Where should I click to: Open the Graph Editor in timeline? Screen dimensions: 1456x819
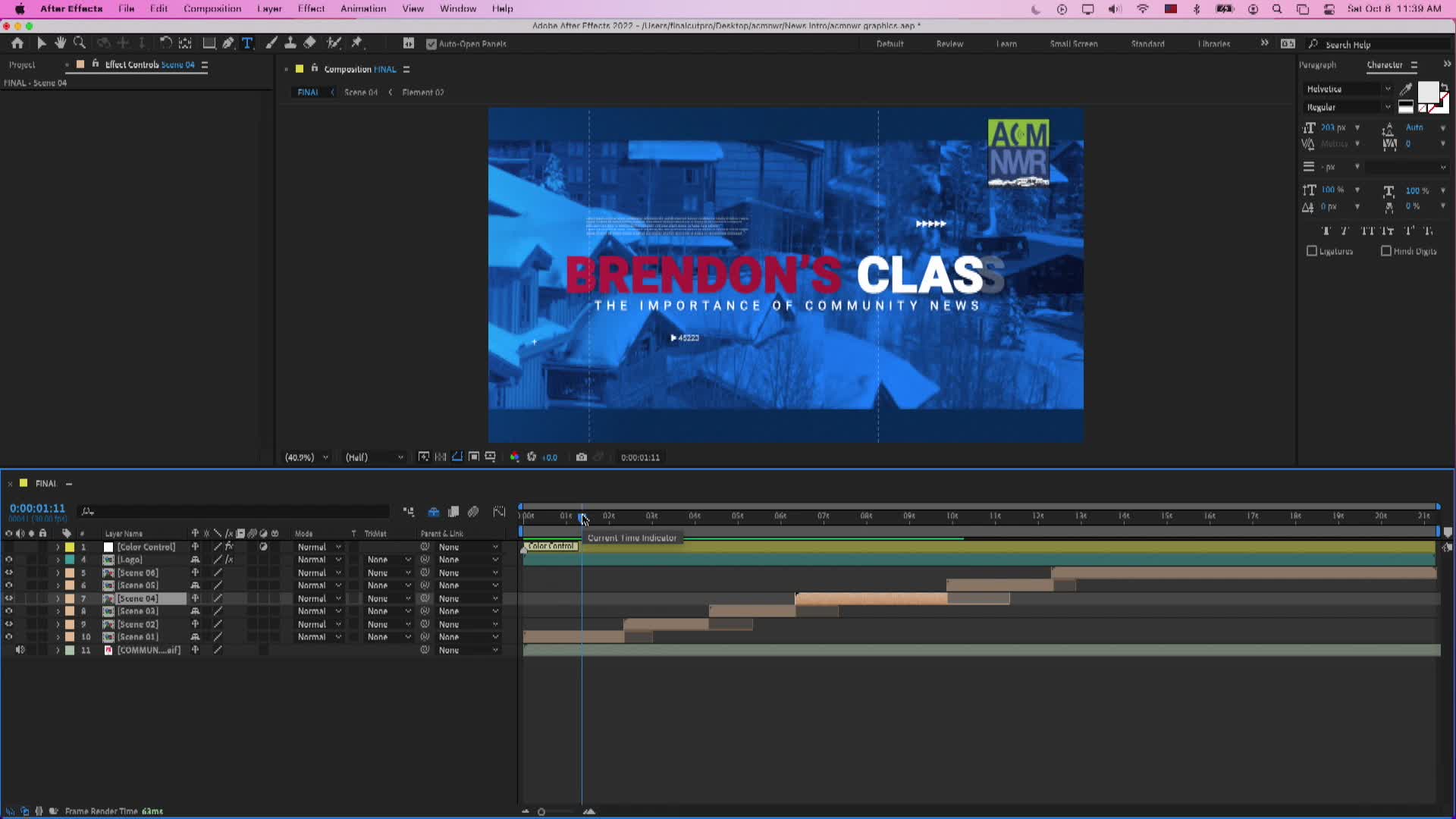(x=499, y=512)
